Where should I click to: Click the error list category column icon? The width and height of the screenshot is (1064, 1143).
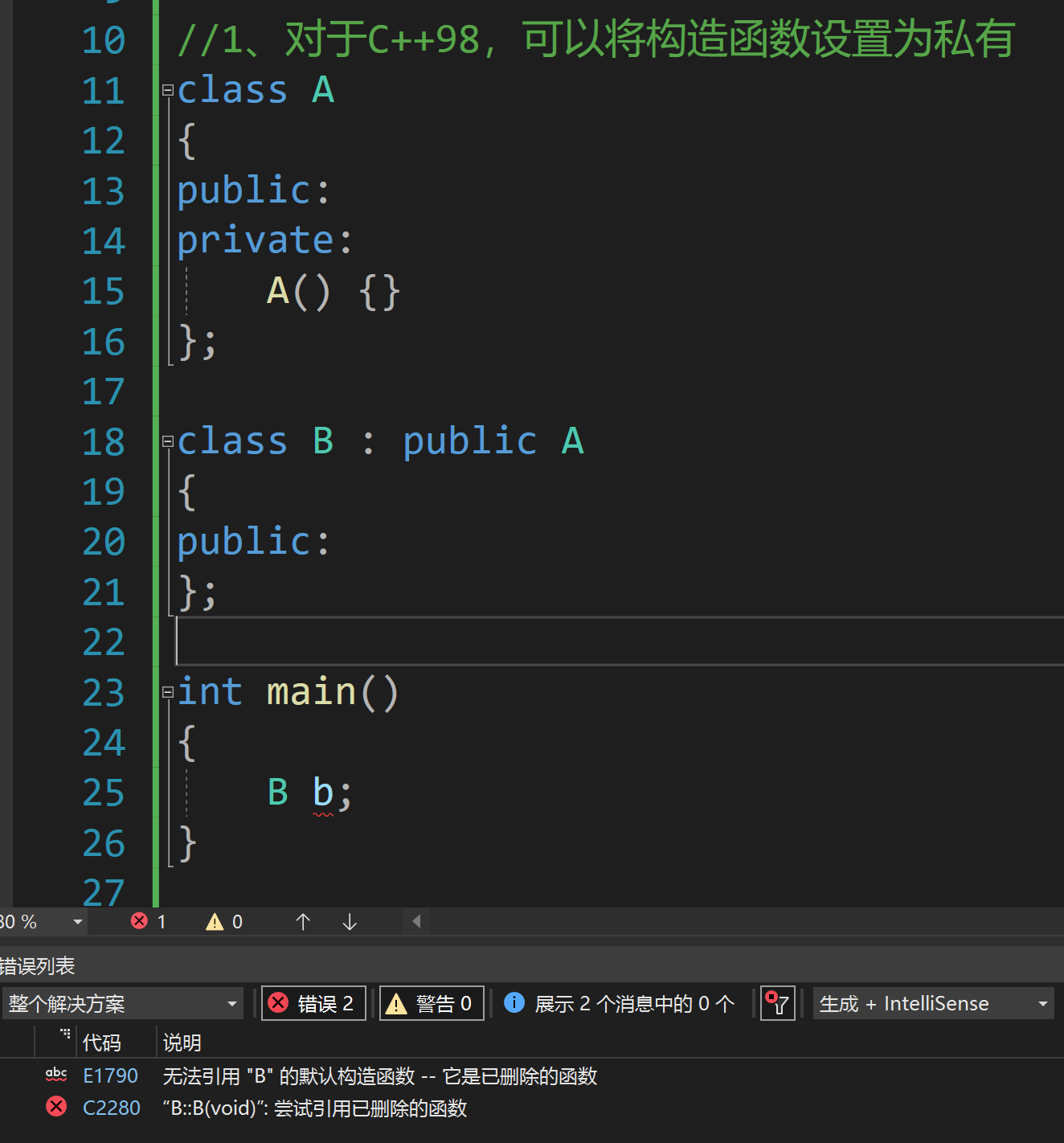(x=65, y=1034)
